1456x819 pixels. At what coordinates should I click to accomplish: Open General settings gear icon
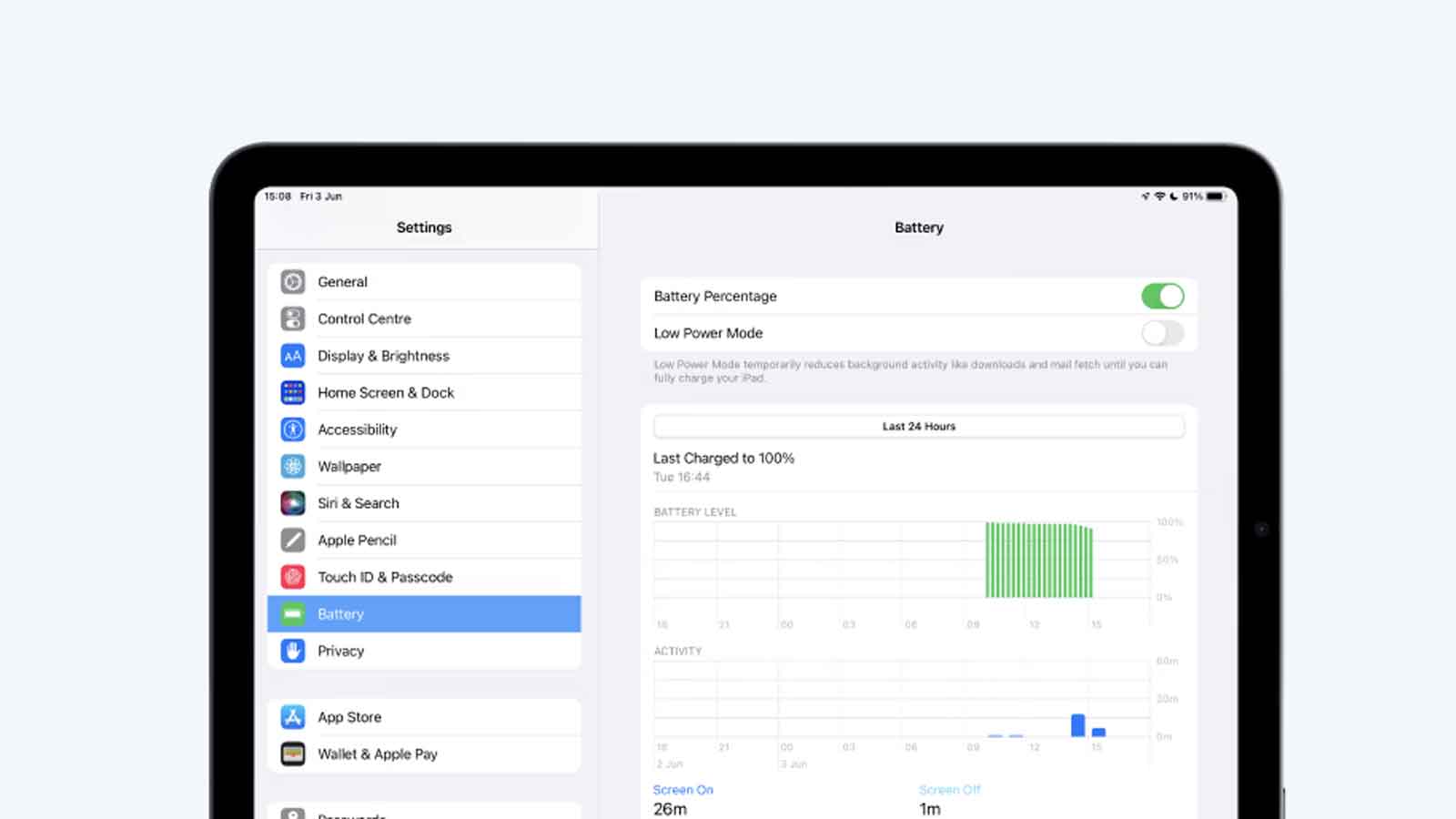pos(293,282)
